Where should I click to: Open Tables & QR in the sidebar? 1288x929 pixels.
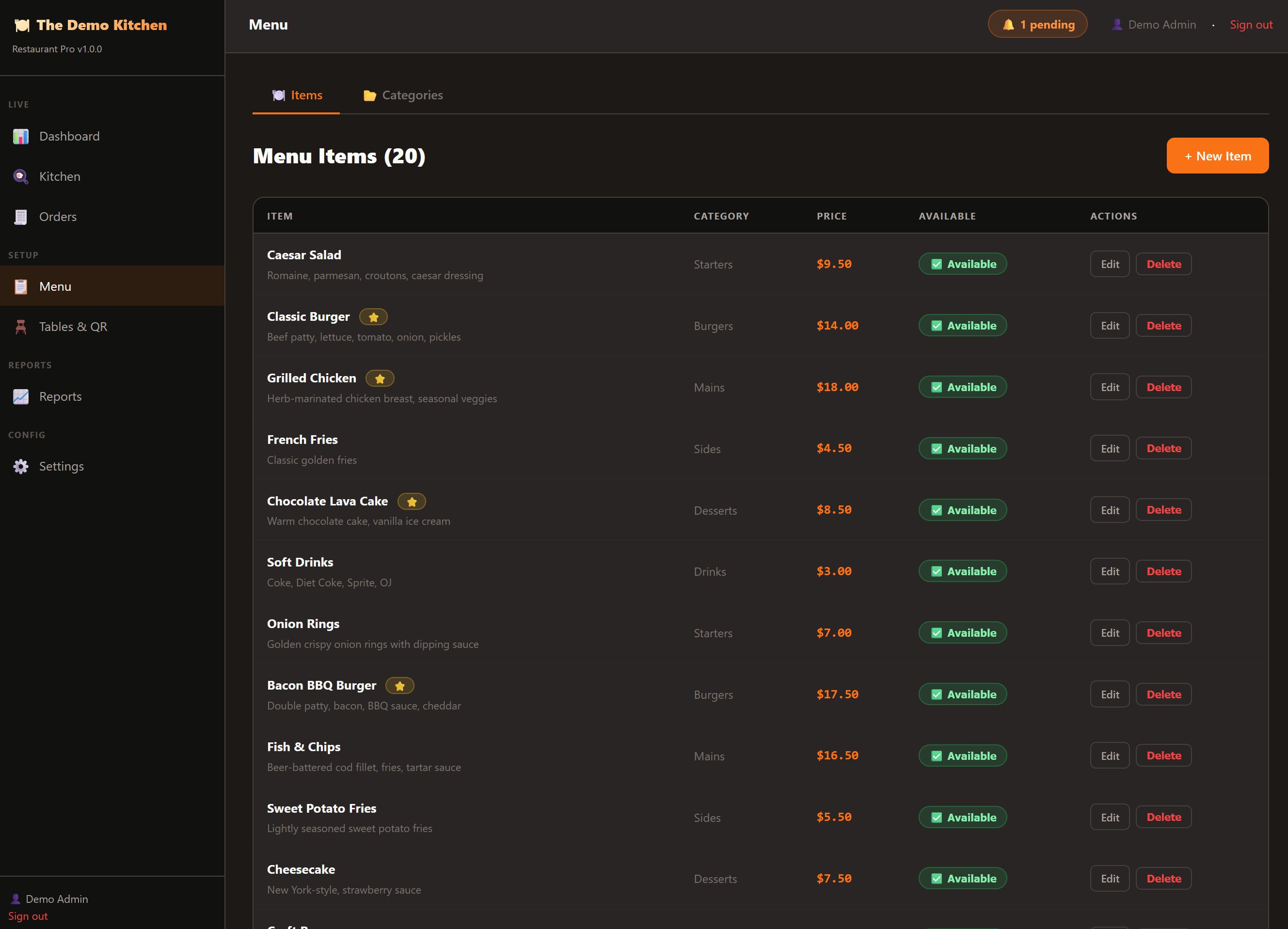click(112, 327)
